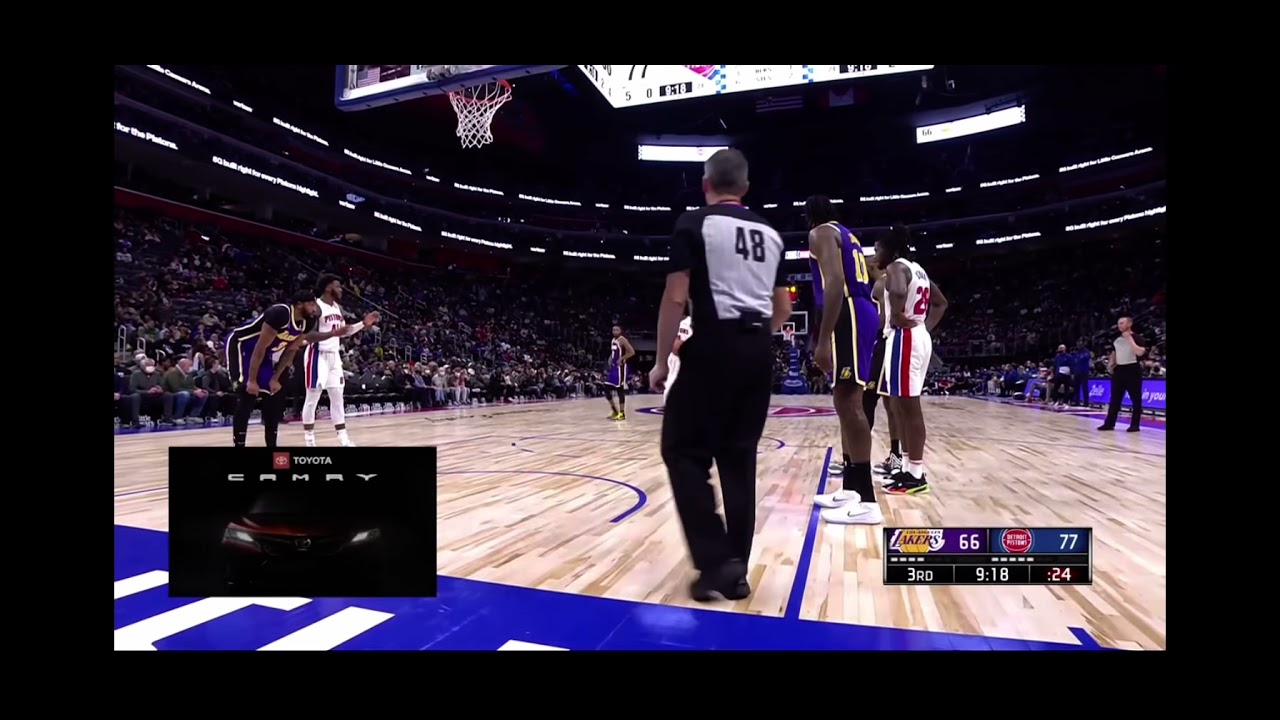Click the referee's jersey number 48
1280x720 pixels.
pyautogui.click(x=749, y=243)
